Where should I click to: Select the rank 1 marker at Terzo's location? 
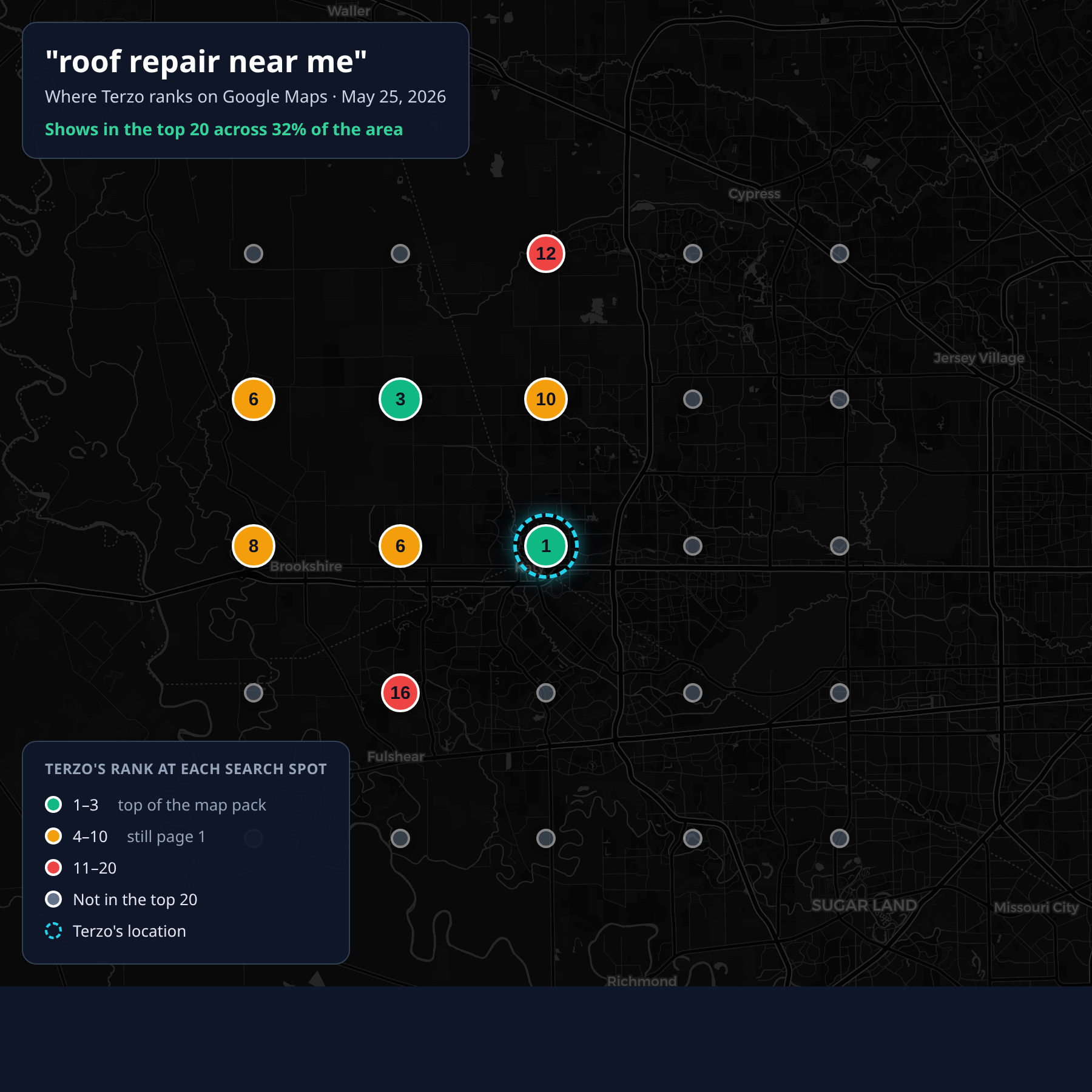coord(546,546)
